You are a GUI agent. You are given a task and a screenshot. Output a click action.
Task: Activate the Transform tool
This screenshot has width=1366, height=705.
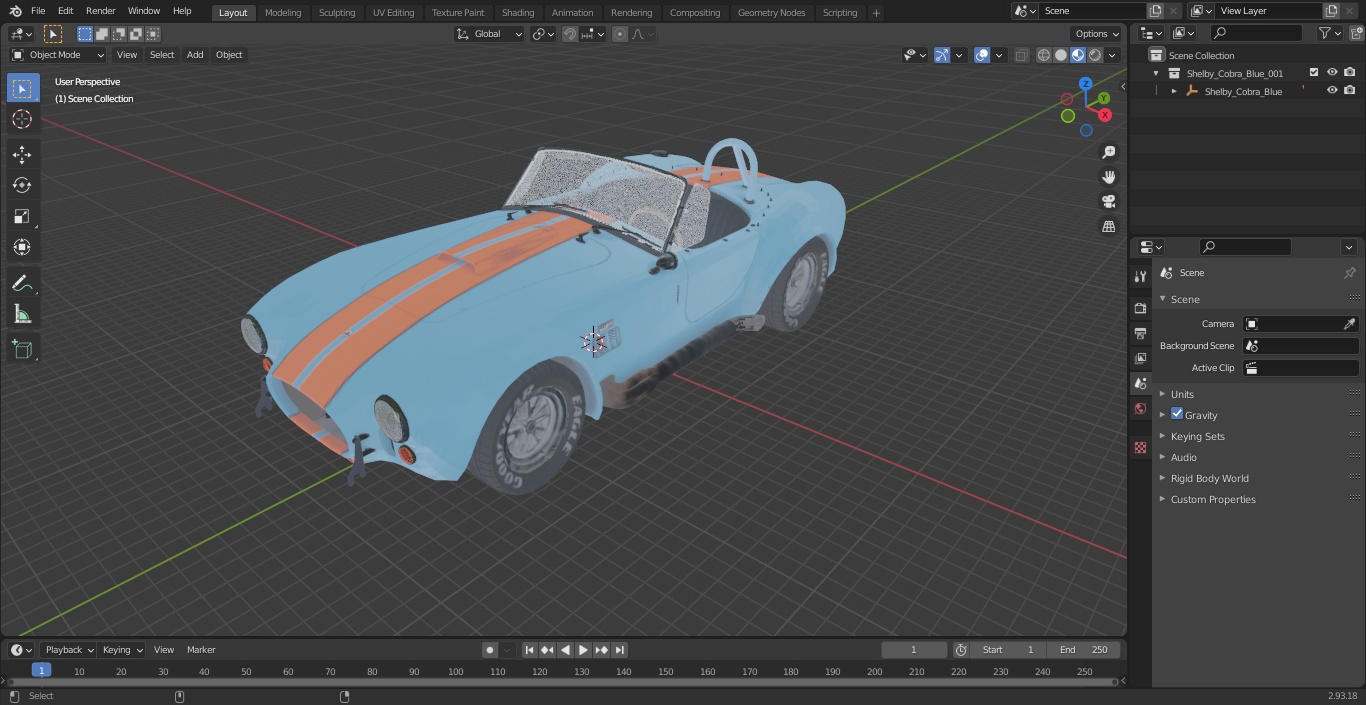click(x=22, y=247)
